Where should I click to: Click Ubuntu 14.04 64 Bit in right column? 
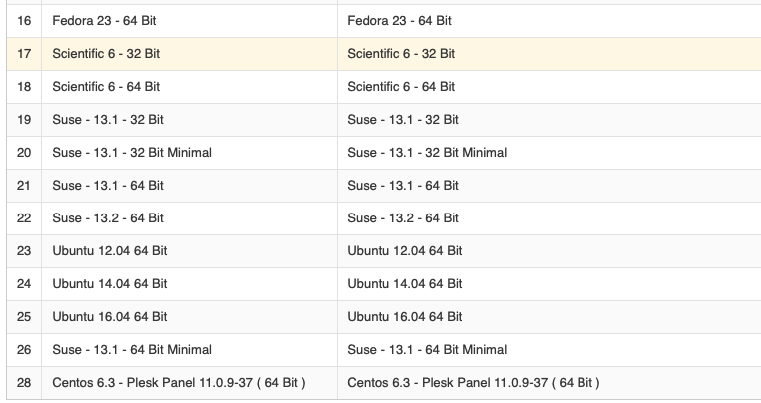click(405, 283)
